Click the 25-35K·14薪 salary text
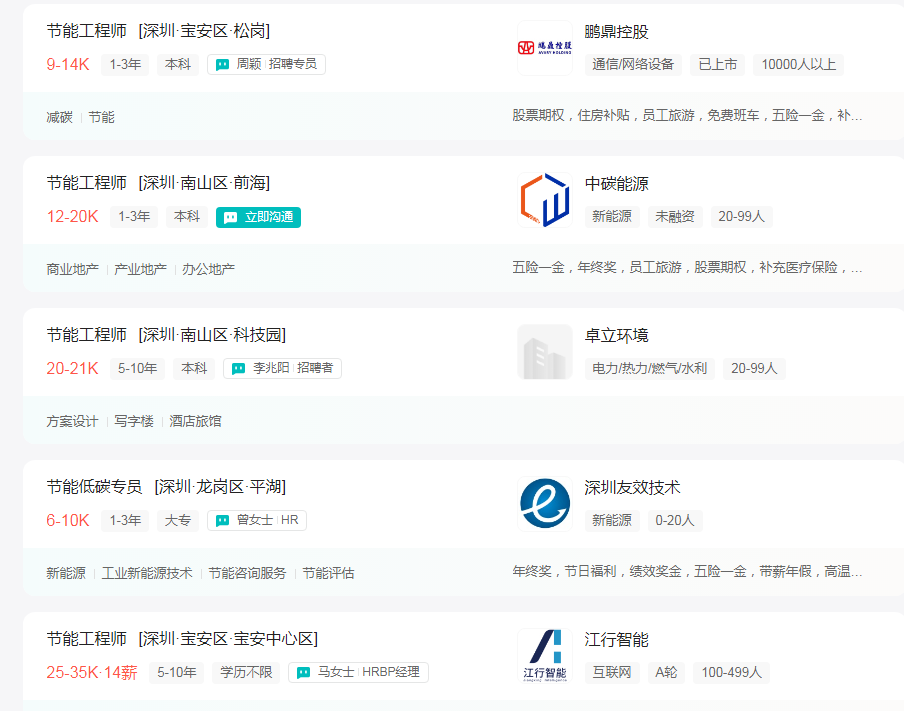This screenshot has width=904, height=711. pyautogui.click(x=92, y=672)
